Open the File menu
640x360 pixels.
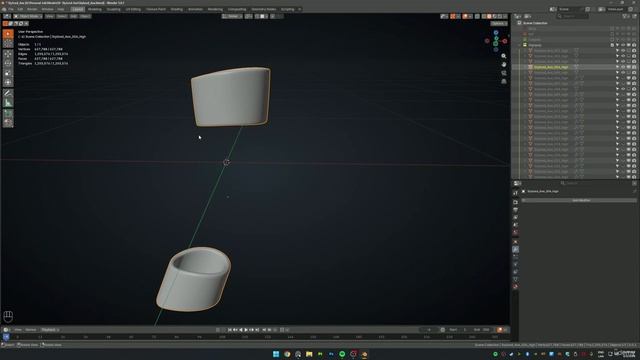[x=11, y=9]
